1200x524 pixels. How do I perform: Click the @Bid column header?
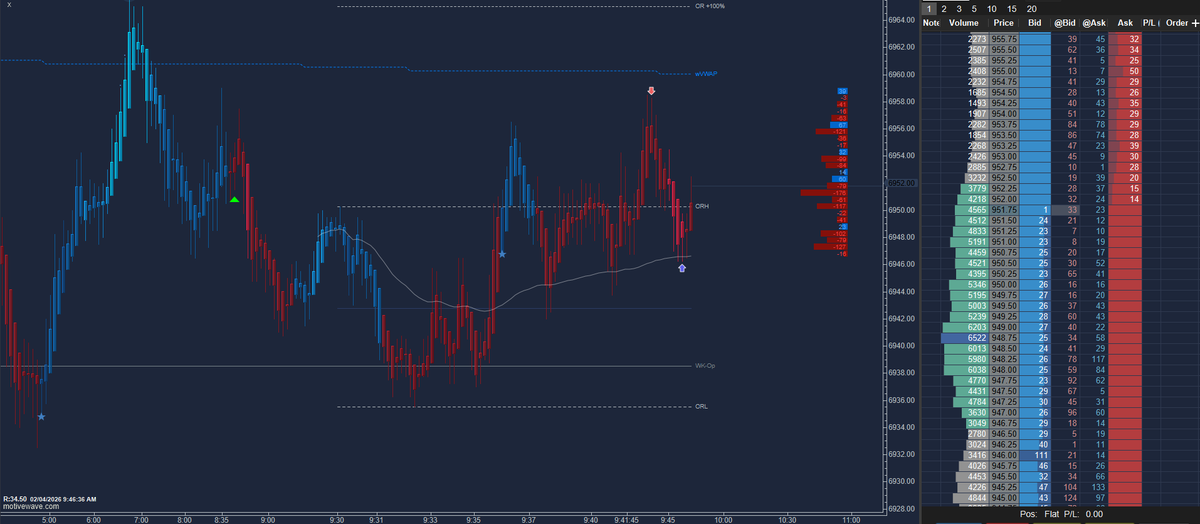point(1065,23)
